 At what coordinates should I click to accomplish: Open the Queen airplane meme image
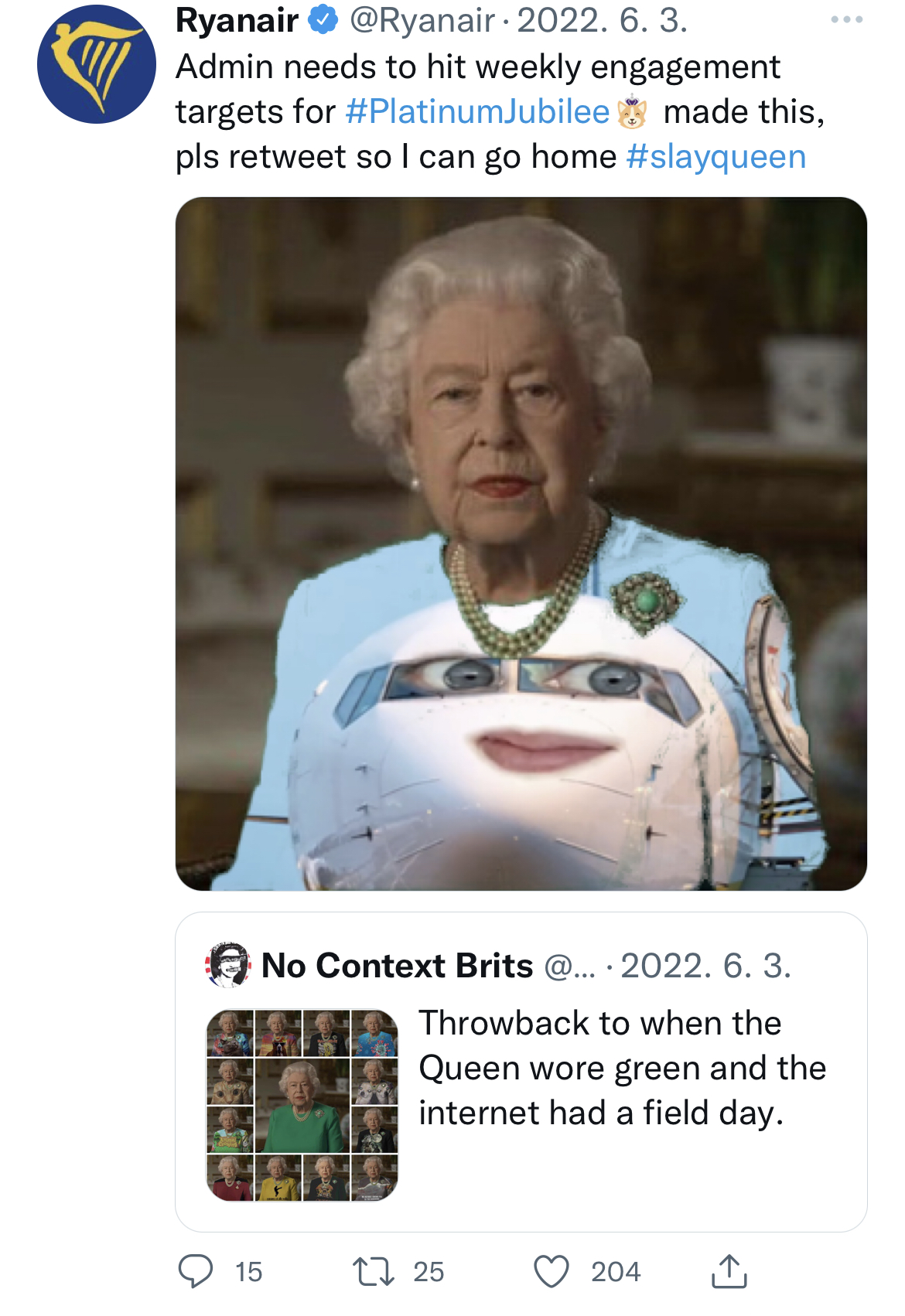click(x=521, y=544)
